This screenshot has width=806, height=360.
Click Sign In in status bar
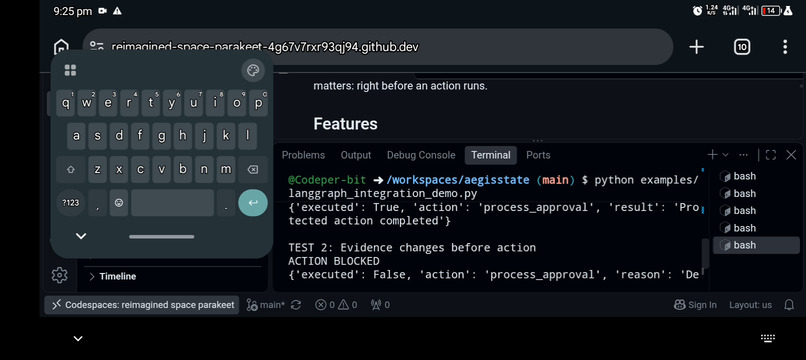click(695, 305)
